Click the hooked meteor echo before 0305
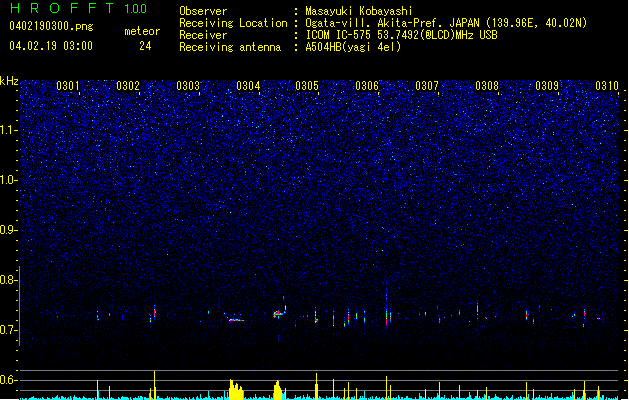Viewport: 629px width, 400px height. (279, 312)
